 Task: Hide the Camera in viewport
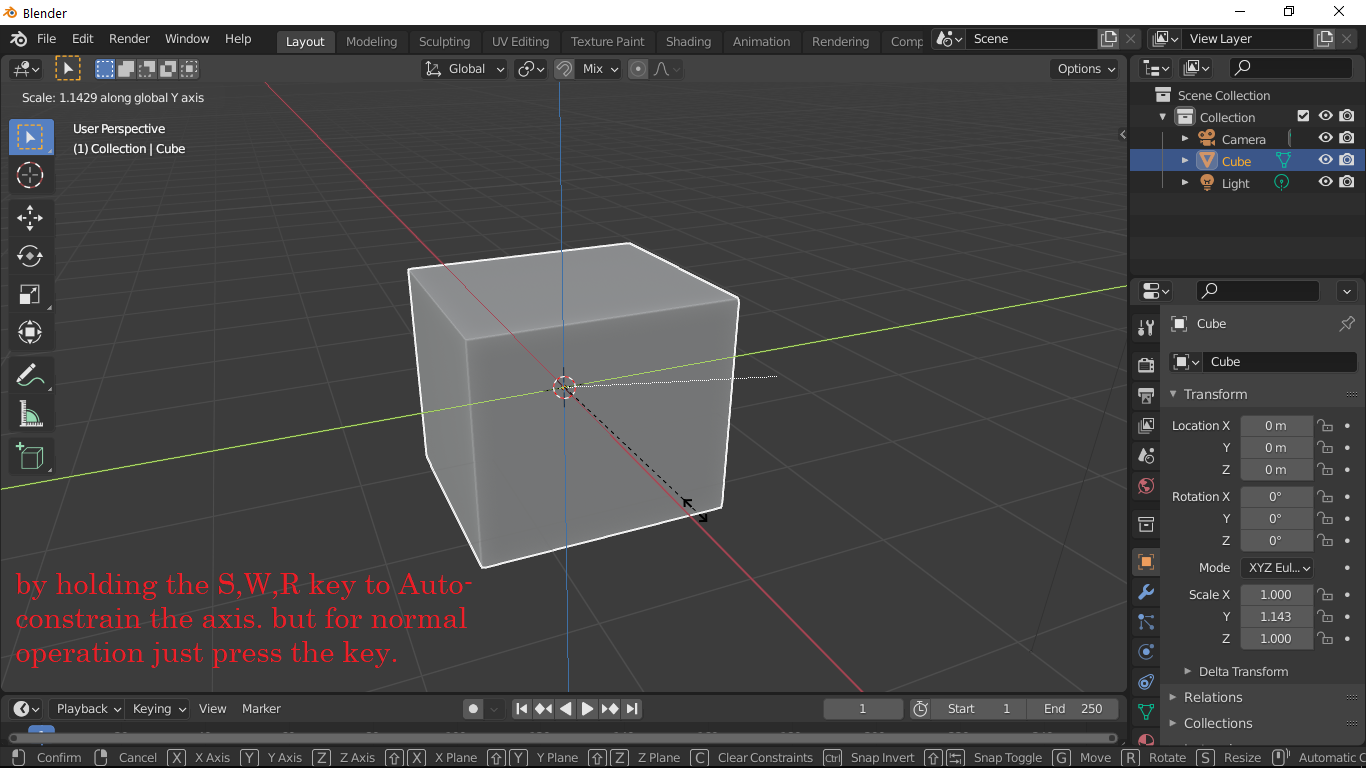click(1326, 138)
